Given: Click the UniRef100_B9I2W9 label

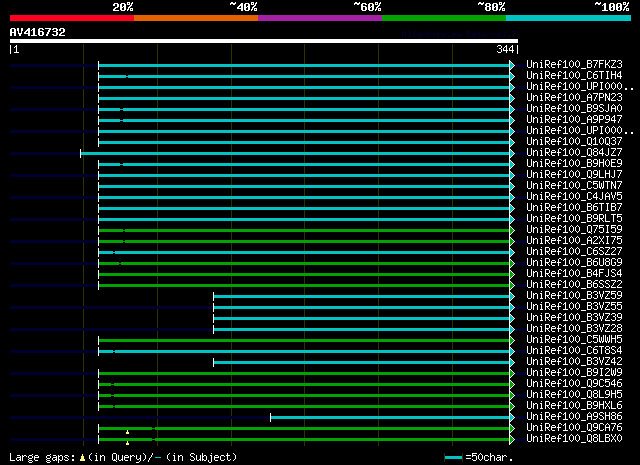Looking at the screenshot, I should [x=574, y=373].
